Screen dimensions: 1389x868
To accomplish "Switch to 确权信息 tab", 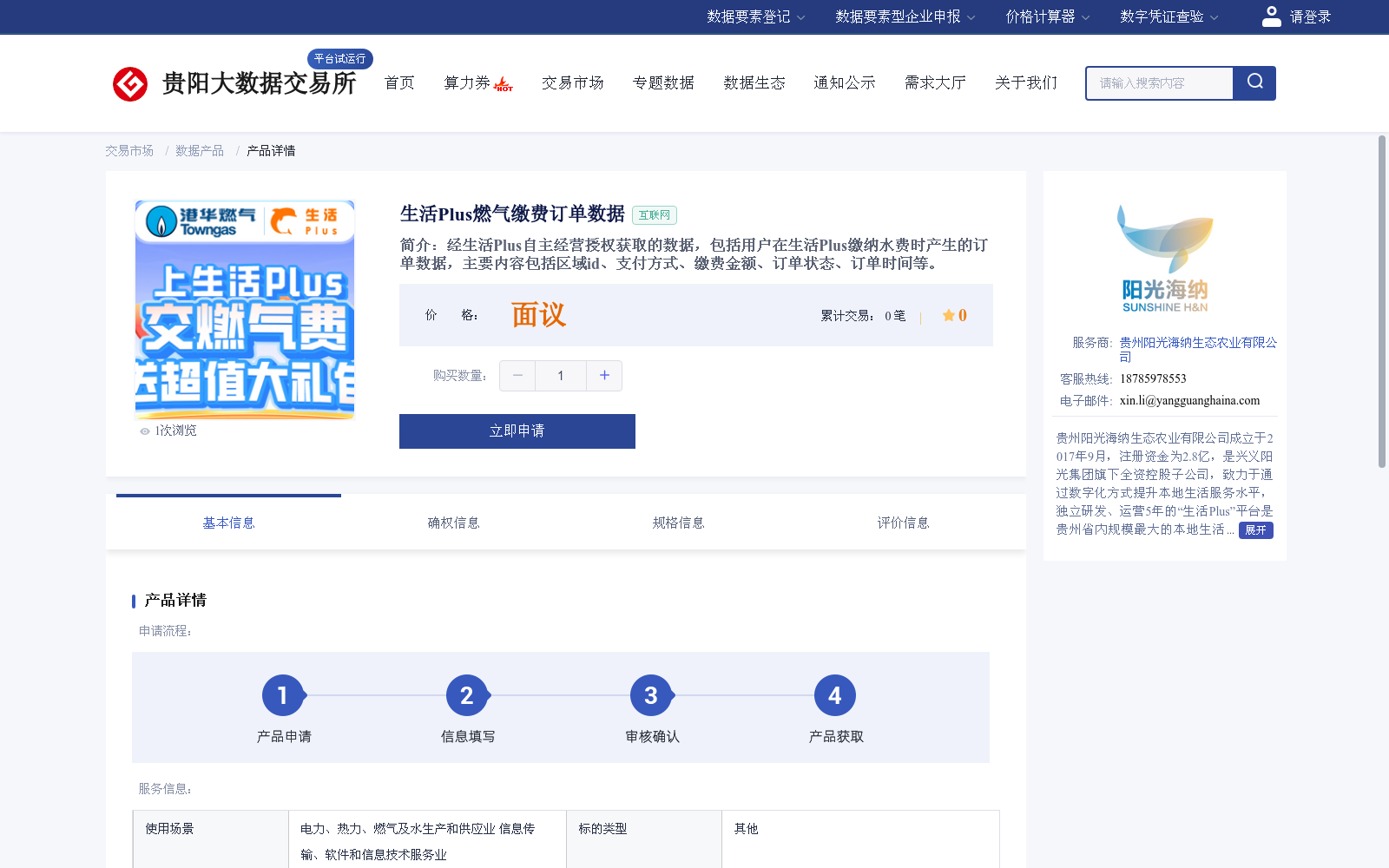I will point(453,523).
